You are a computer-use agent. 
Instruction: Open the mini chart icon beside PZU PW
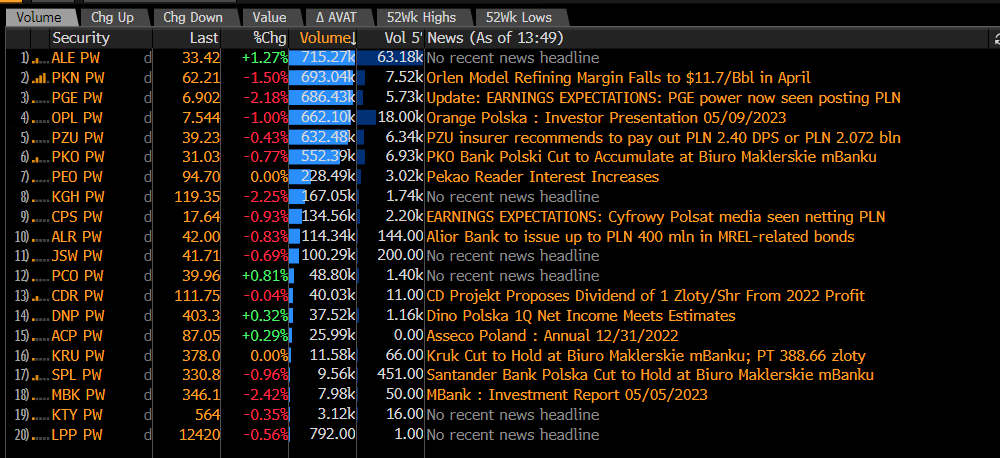click(40, 138)
